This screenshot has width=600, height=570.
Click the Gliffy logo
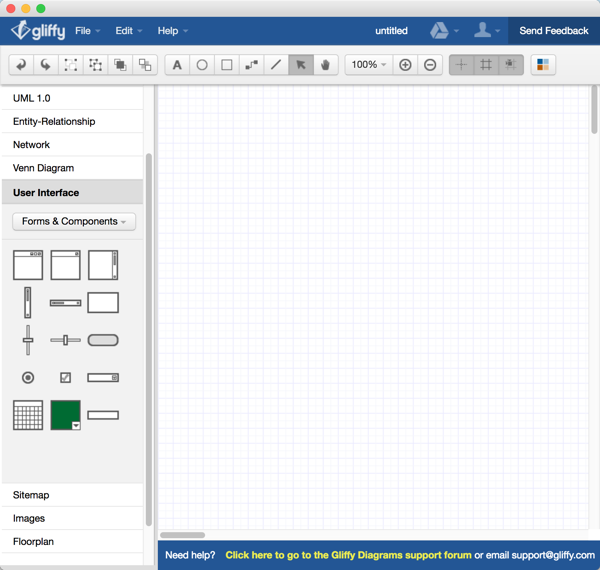pos(38,30)
